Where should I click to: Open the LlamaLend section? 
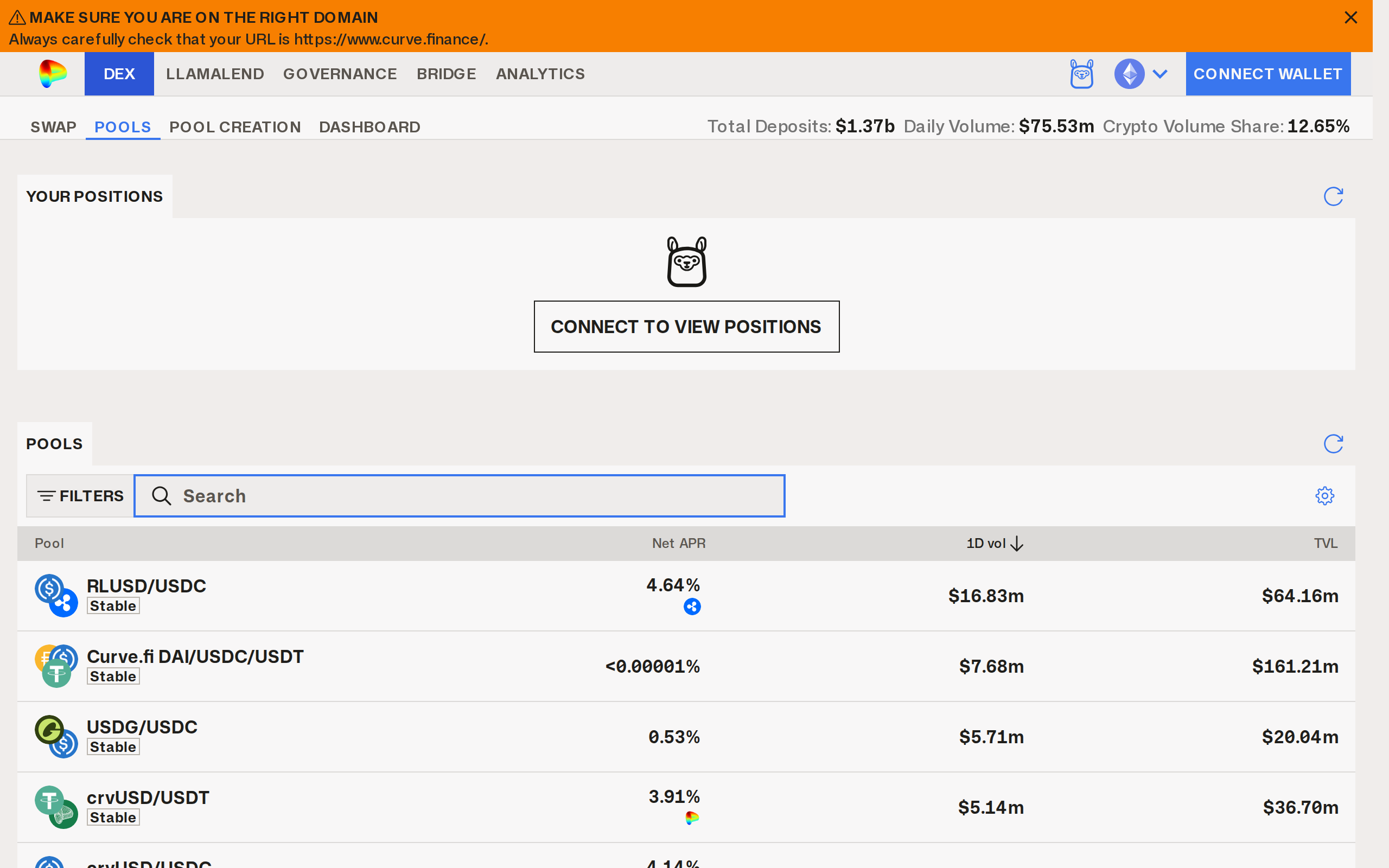point(215,74)
